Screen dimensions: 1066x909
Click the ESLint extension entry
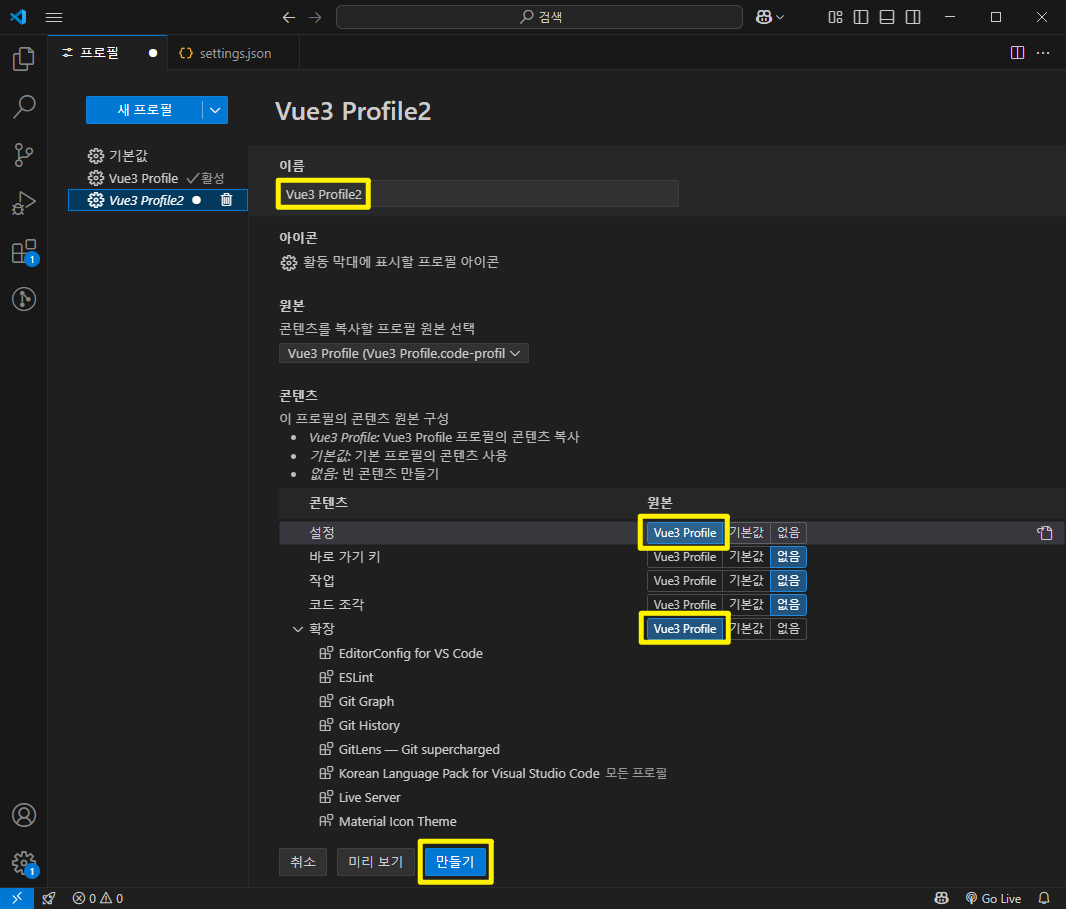tap(356, 677)
